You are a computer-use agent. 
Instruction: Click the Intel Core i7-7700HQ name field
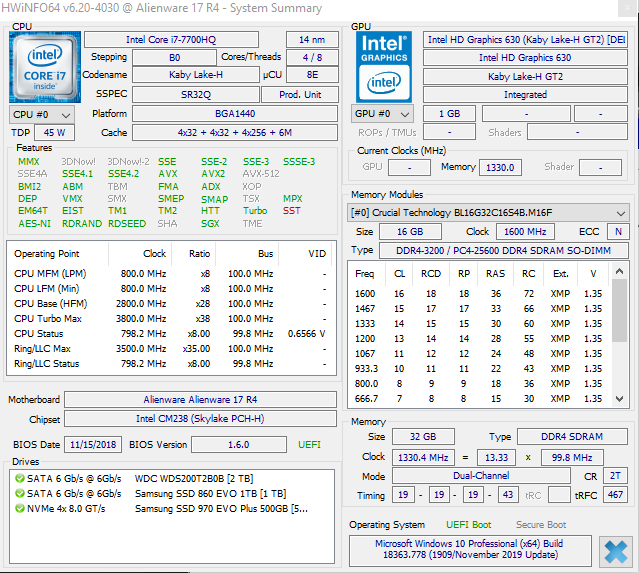(x=171, y=40)
